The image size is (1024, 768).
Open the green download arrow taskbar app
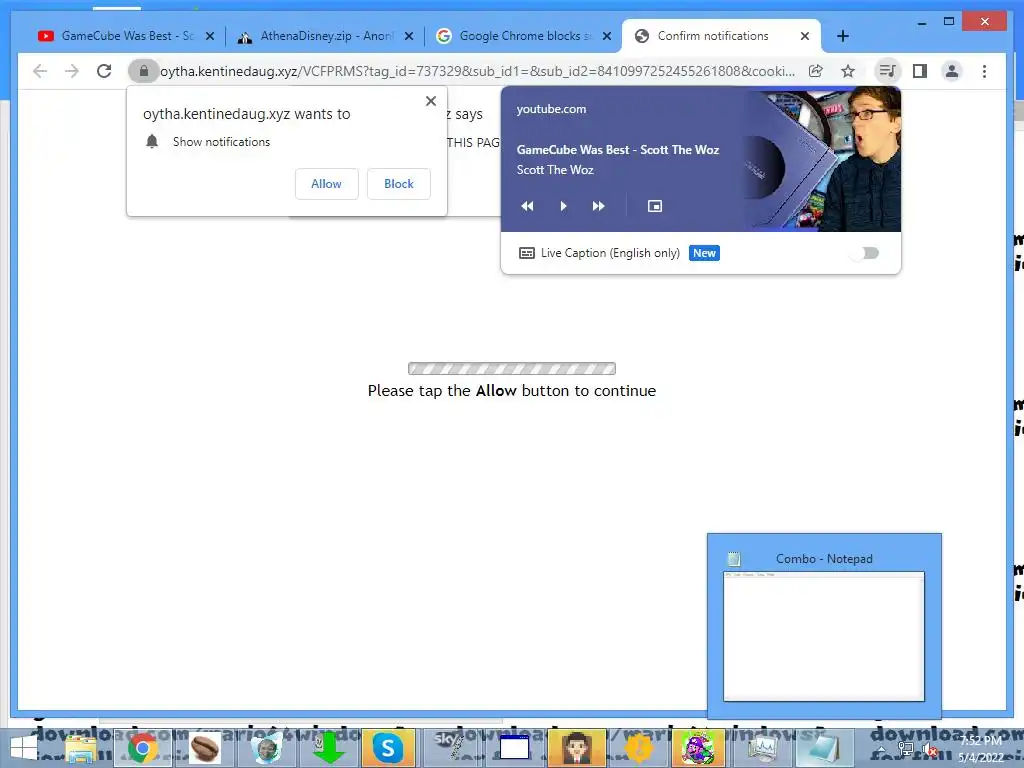click(x=328, y=748)
